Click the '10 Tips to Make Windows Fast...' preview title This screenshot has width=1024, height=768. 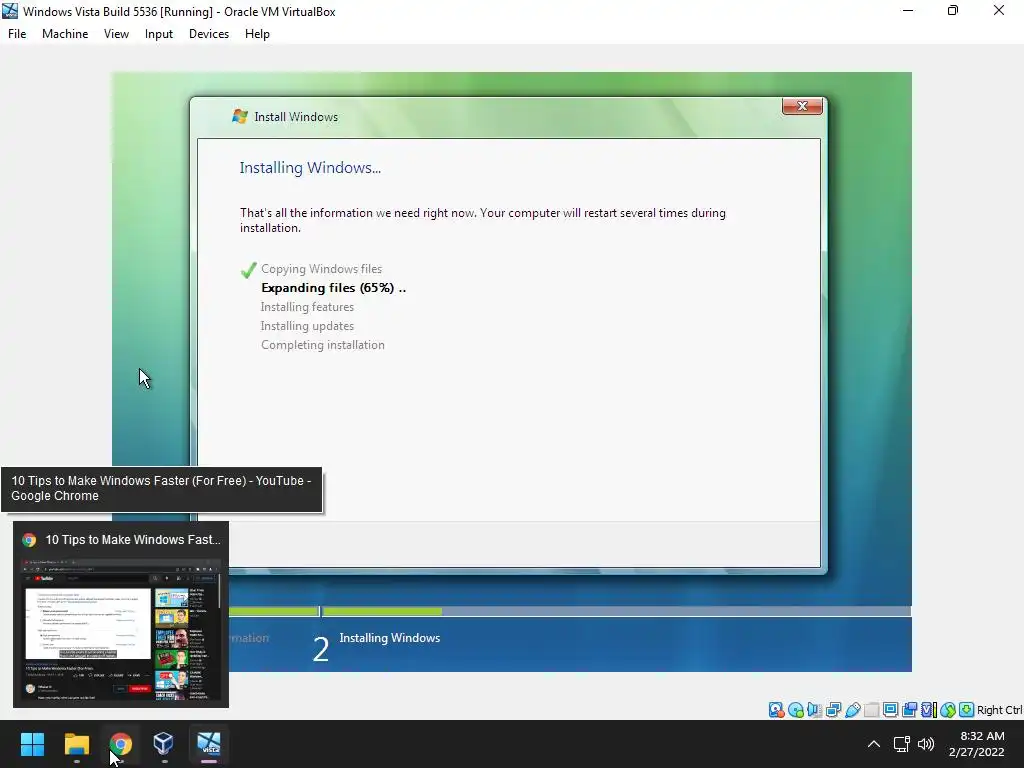[133, 540]
